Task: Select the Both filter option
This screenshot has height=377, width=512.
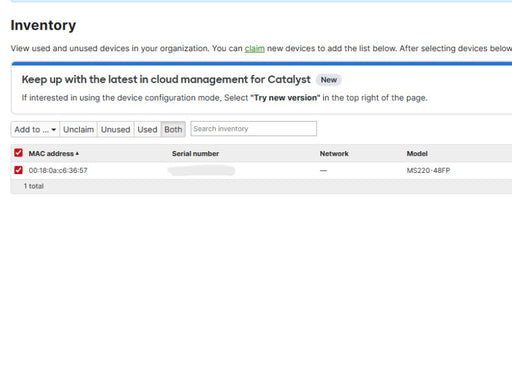Action: pos(173,129)
